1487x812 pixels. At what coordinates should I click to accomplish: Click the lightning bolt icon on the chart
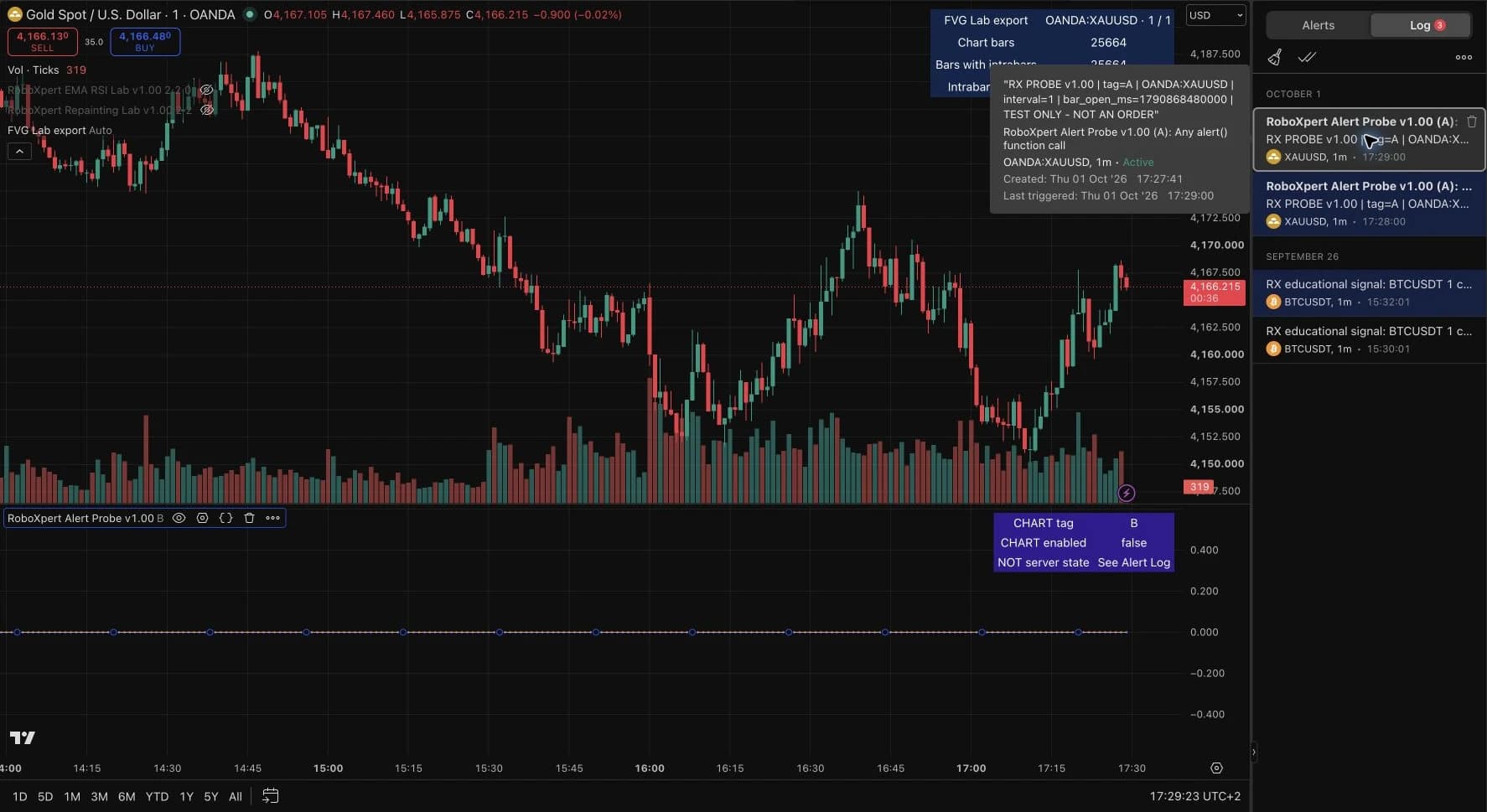point(1127,493)
